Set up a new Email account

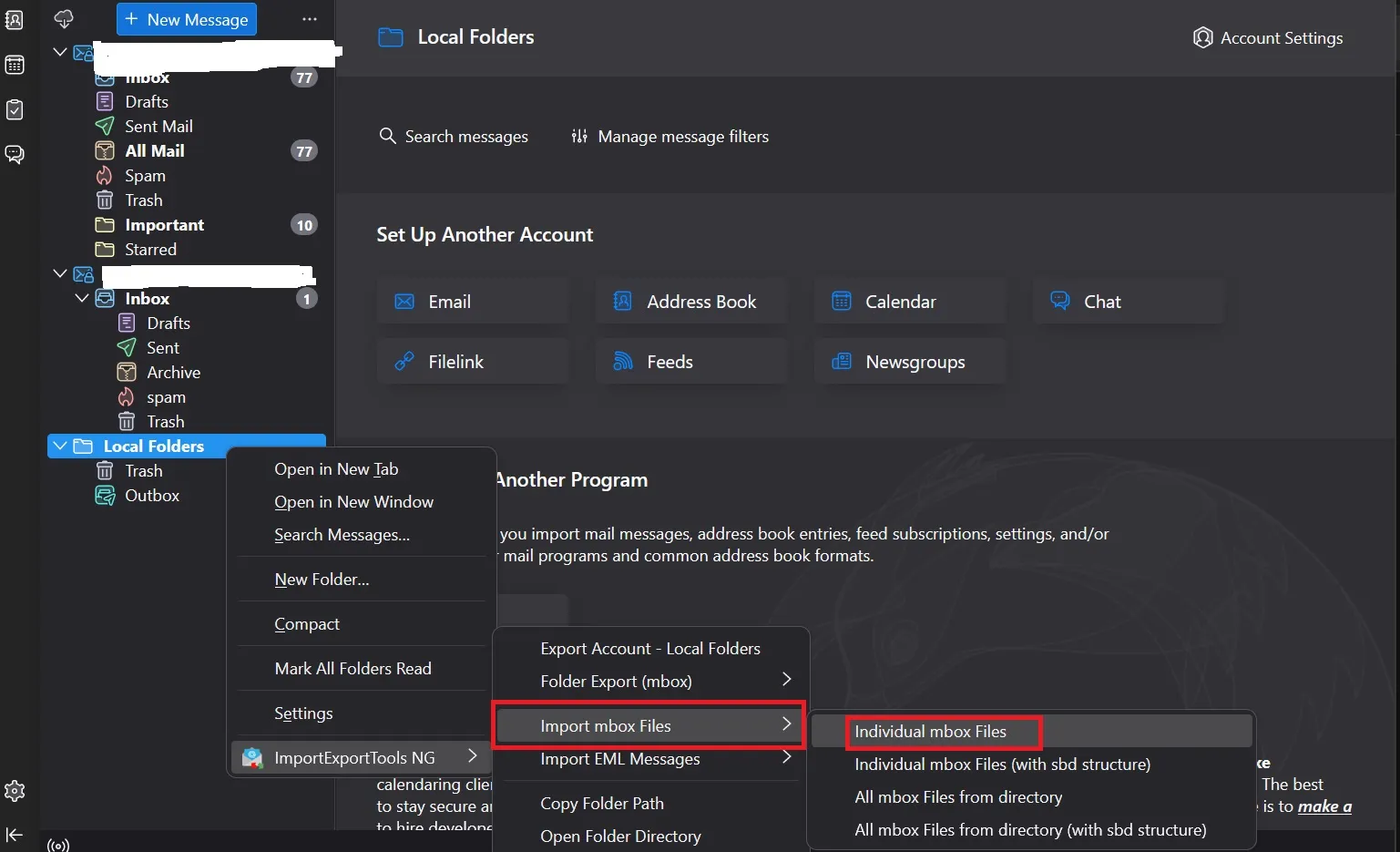coord(472,301)
